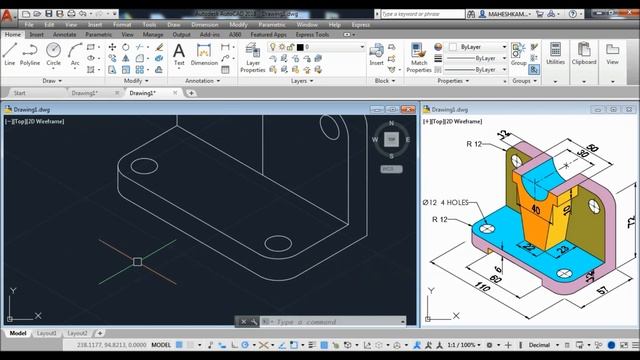
Task: Expand the Modify panel dropdown
Action: tap(136, 81)
